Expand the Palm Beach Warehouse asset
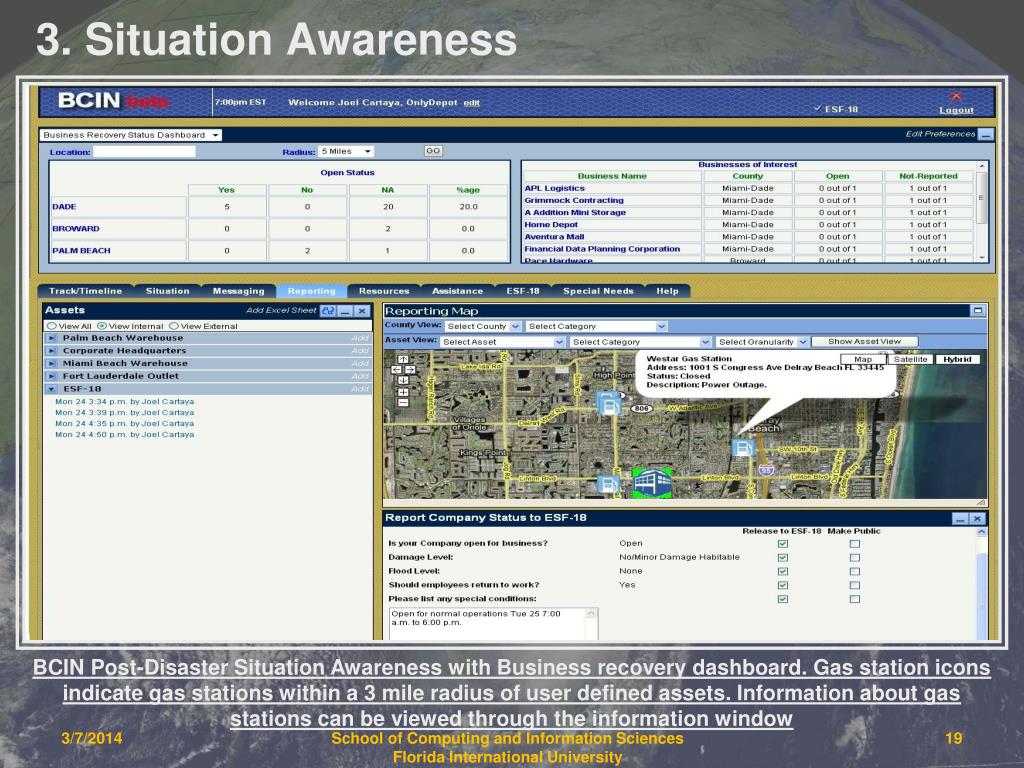 (52, 338)
